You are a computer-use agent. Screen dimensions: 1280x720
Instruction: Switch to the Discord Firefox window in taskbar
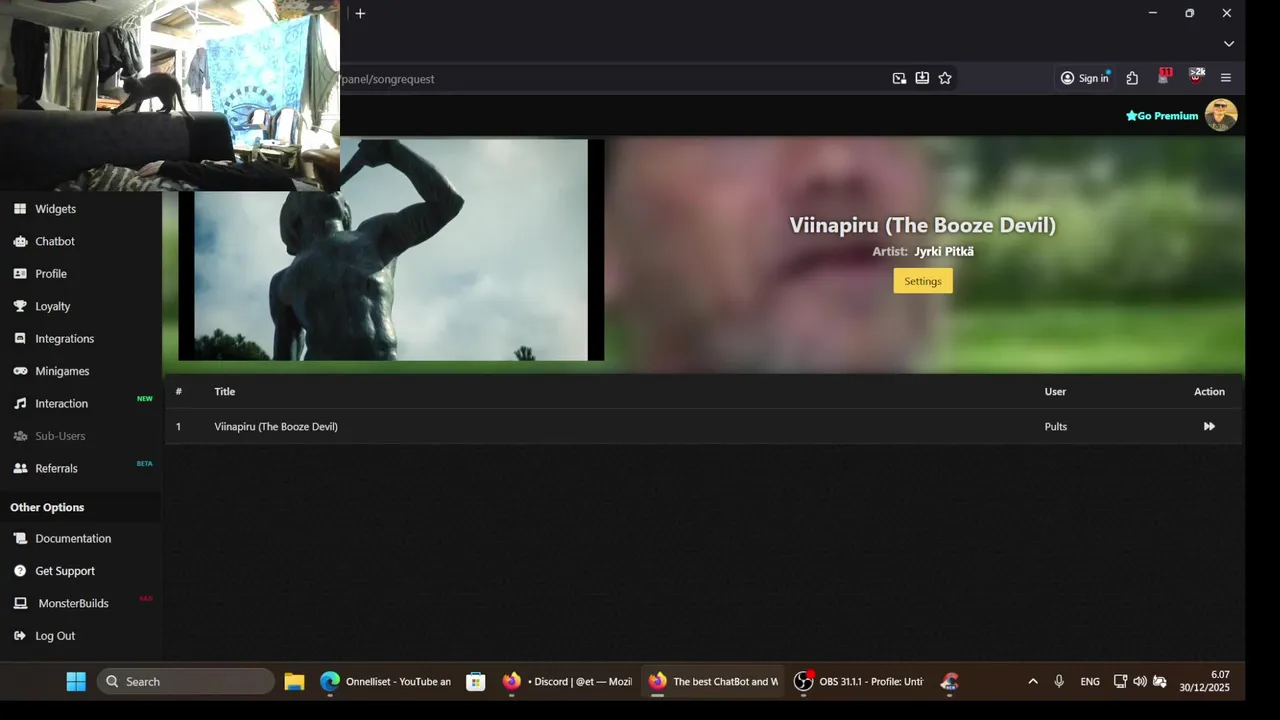(567, 682)
